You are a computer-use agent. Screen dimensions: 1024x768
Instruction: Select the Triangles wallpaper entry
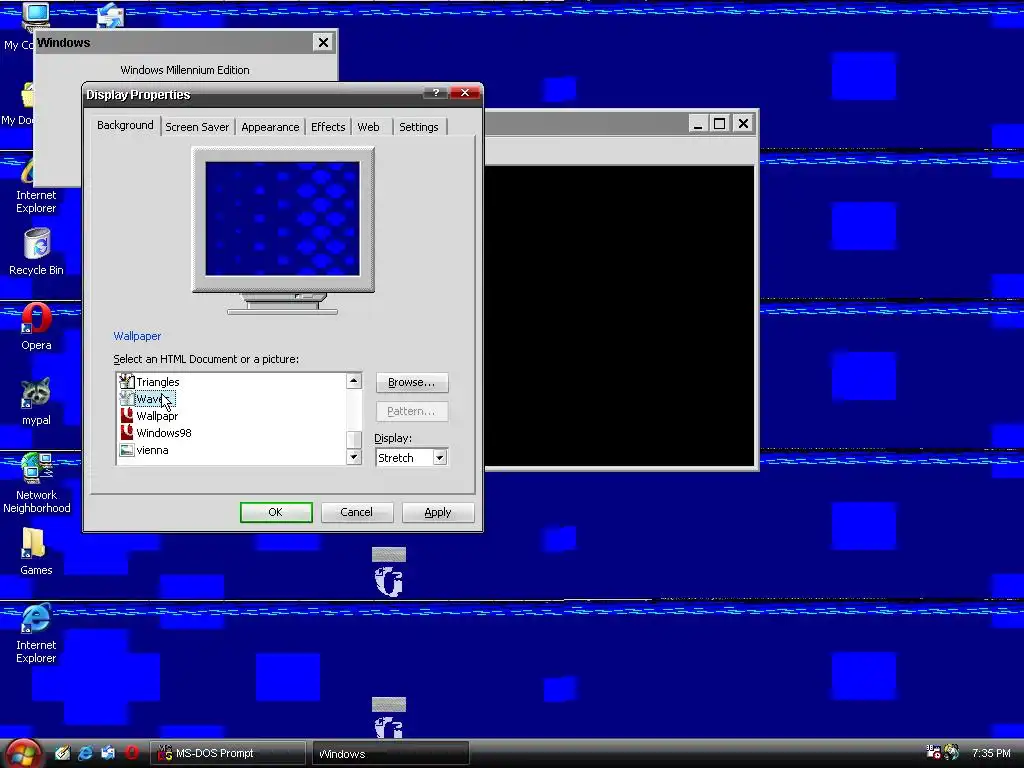pos(150,382)
